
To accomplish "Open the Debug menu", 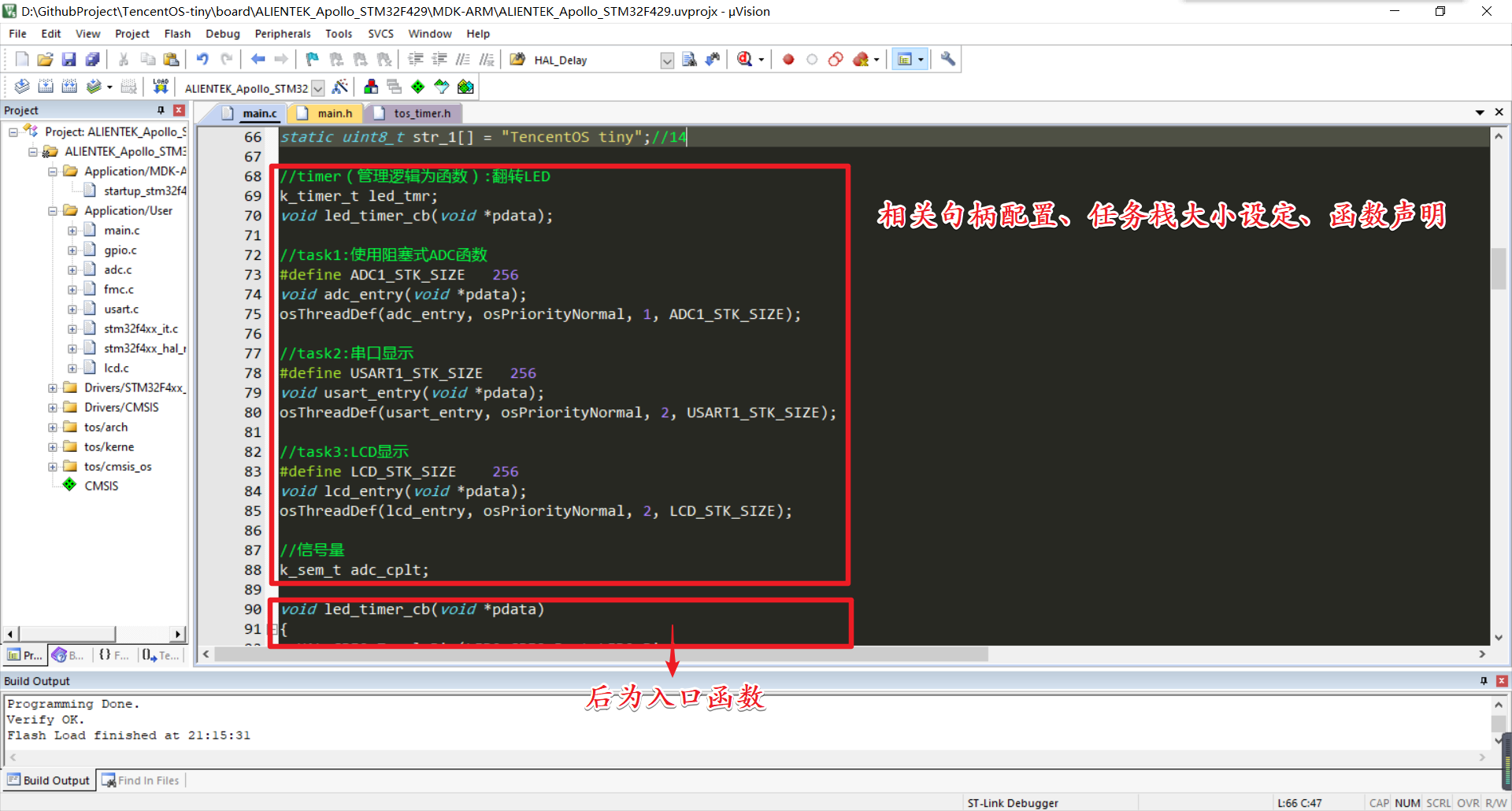I will [223, 34].
